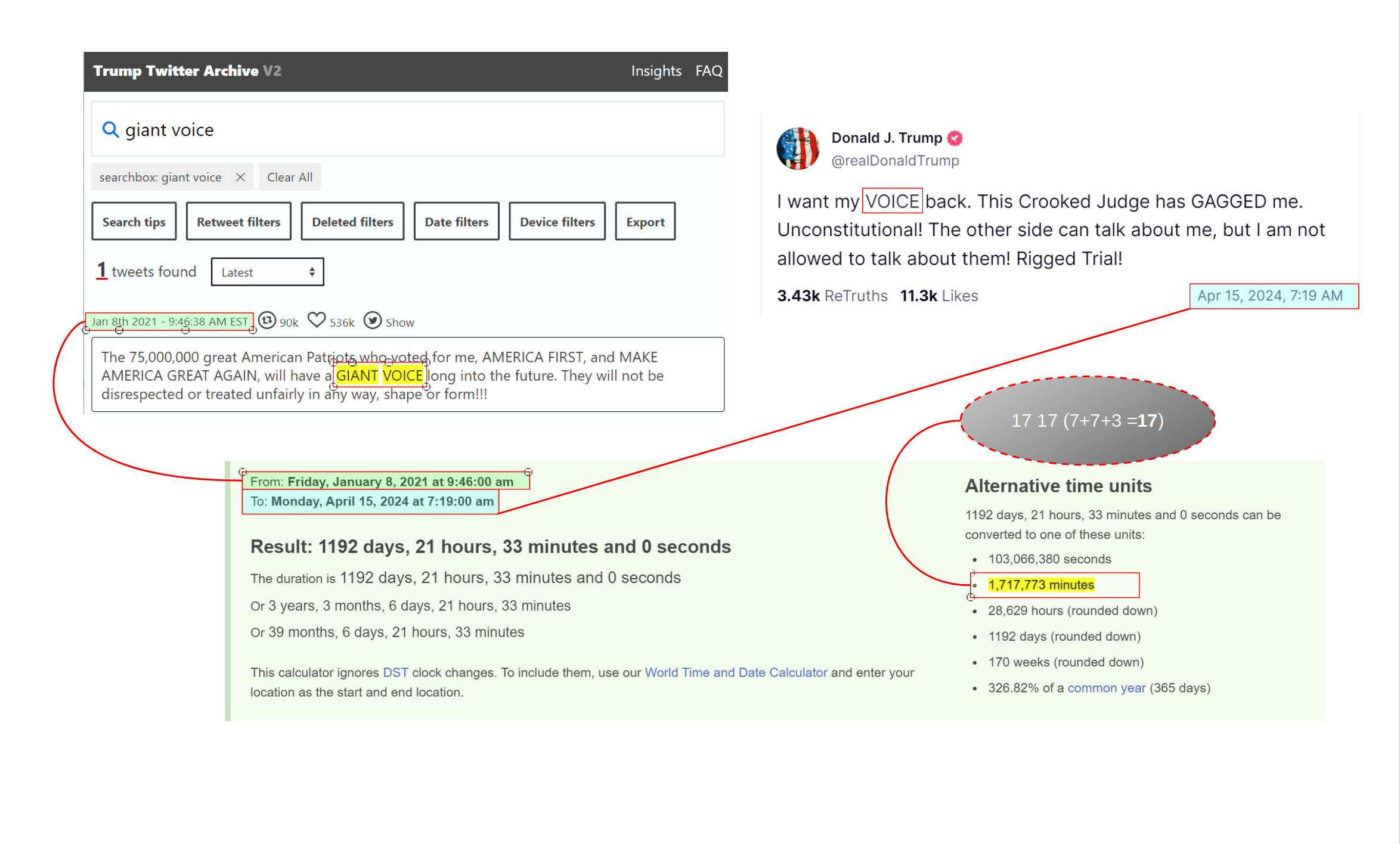
Task: Open Date filters
Action: click(457, 222)
